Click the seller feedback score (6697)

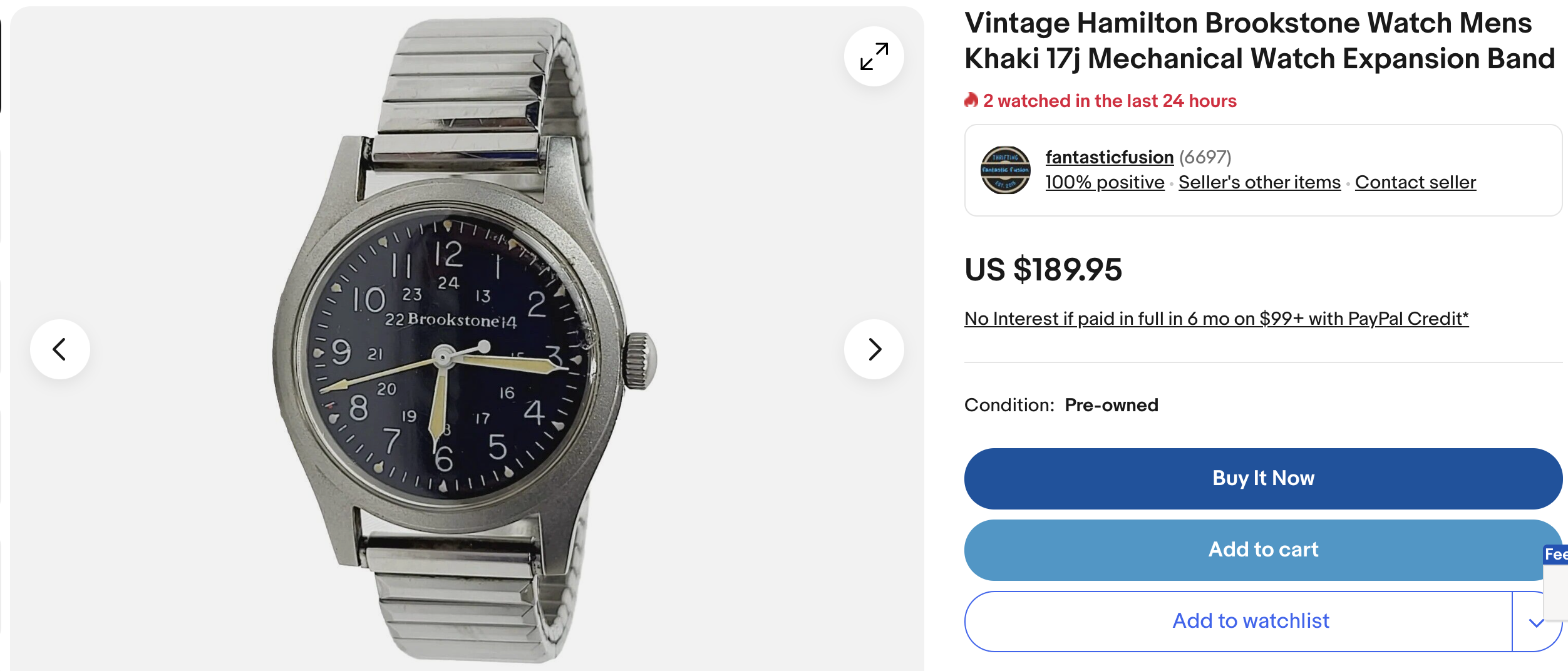(x=1205, y=157)
